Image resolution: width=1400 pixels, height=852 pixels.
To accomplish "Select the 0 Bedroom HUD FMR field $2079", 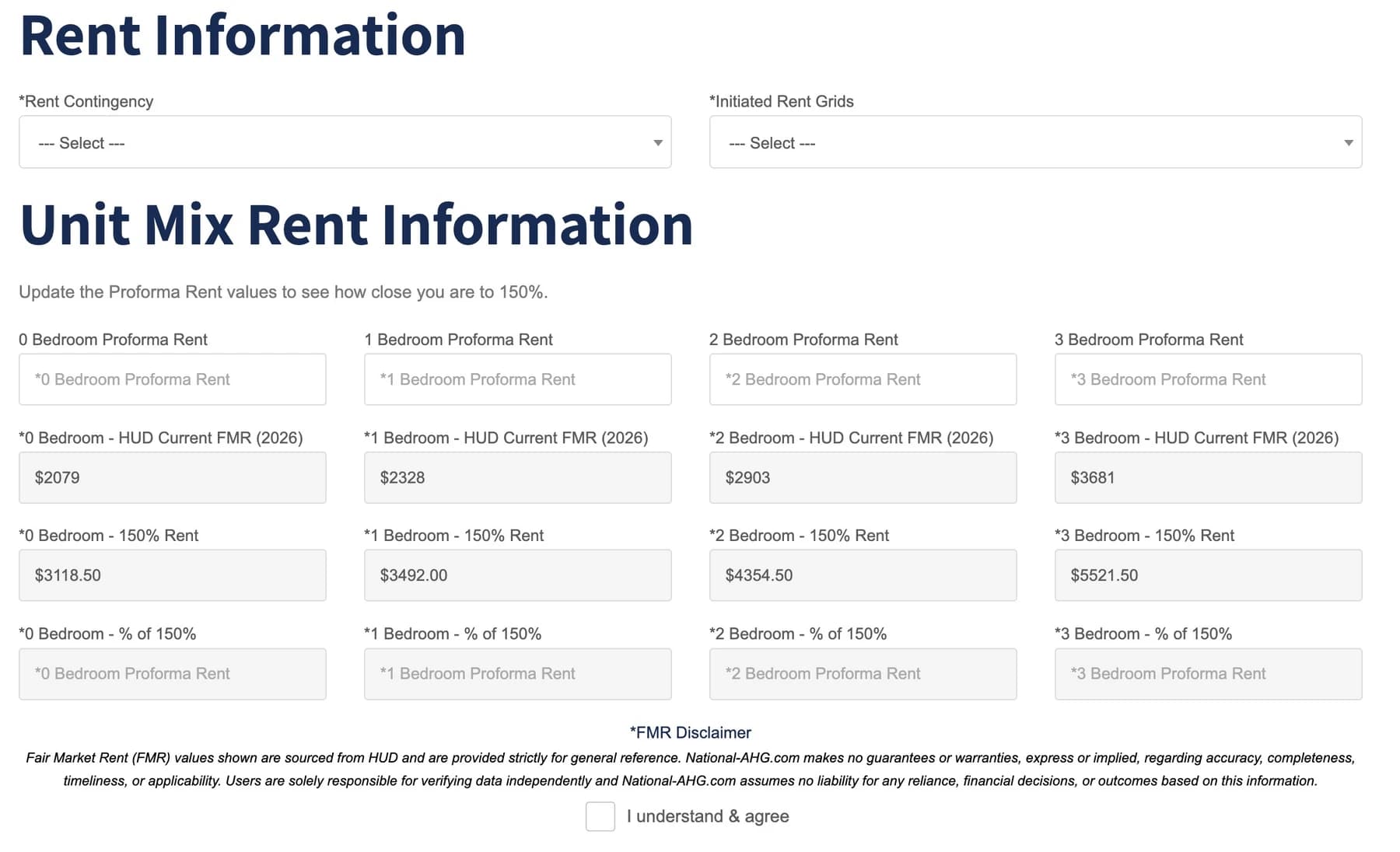I will [x=172, y=477].
